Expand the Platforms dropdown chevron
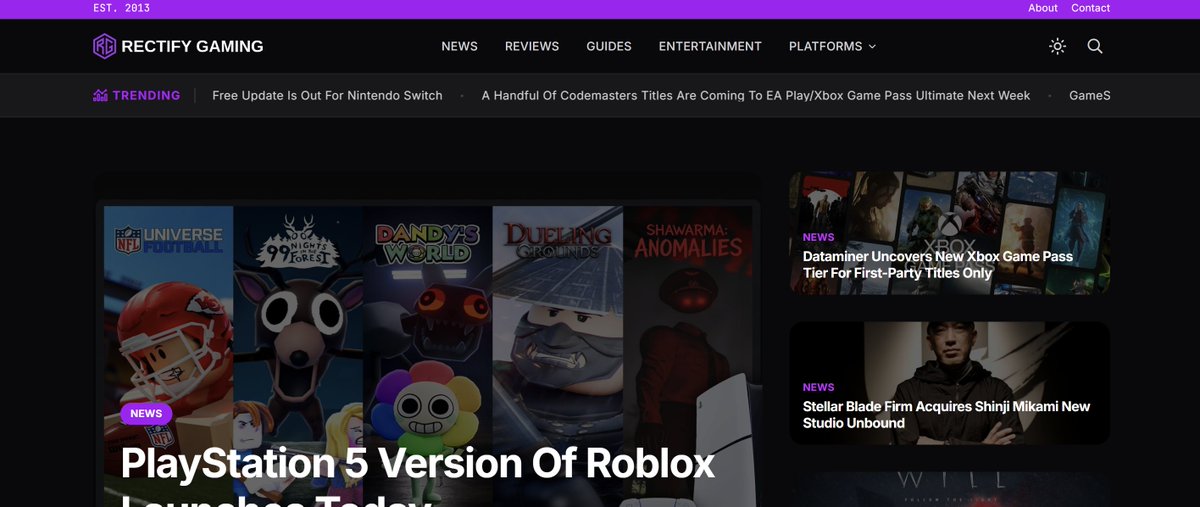 872,46
